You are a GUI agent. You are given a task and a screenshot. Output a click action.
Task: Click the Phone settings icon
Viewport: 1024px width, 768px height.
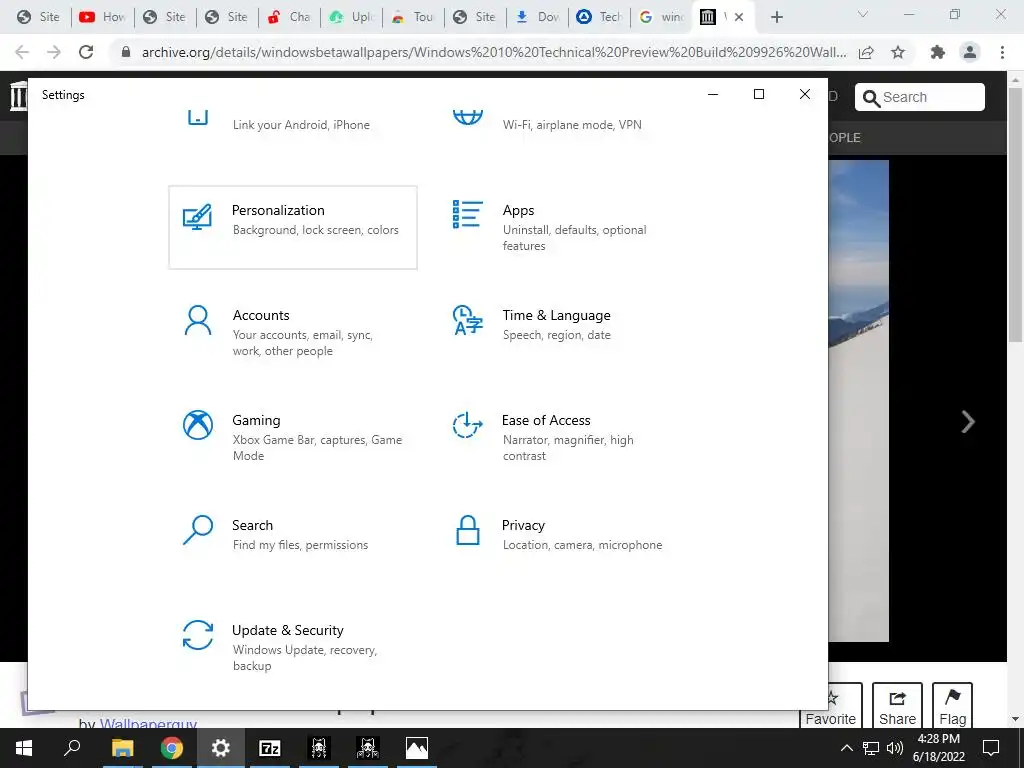point(197,118)
